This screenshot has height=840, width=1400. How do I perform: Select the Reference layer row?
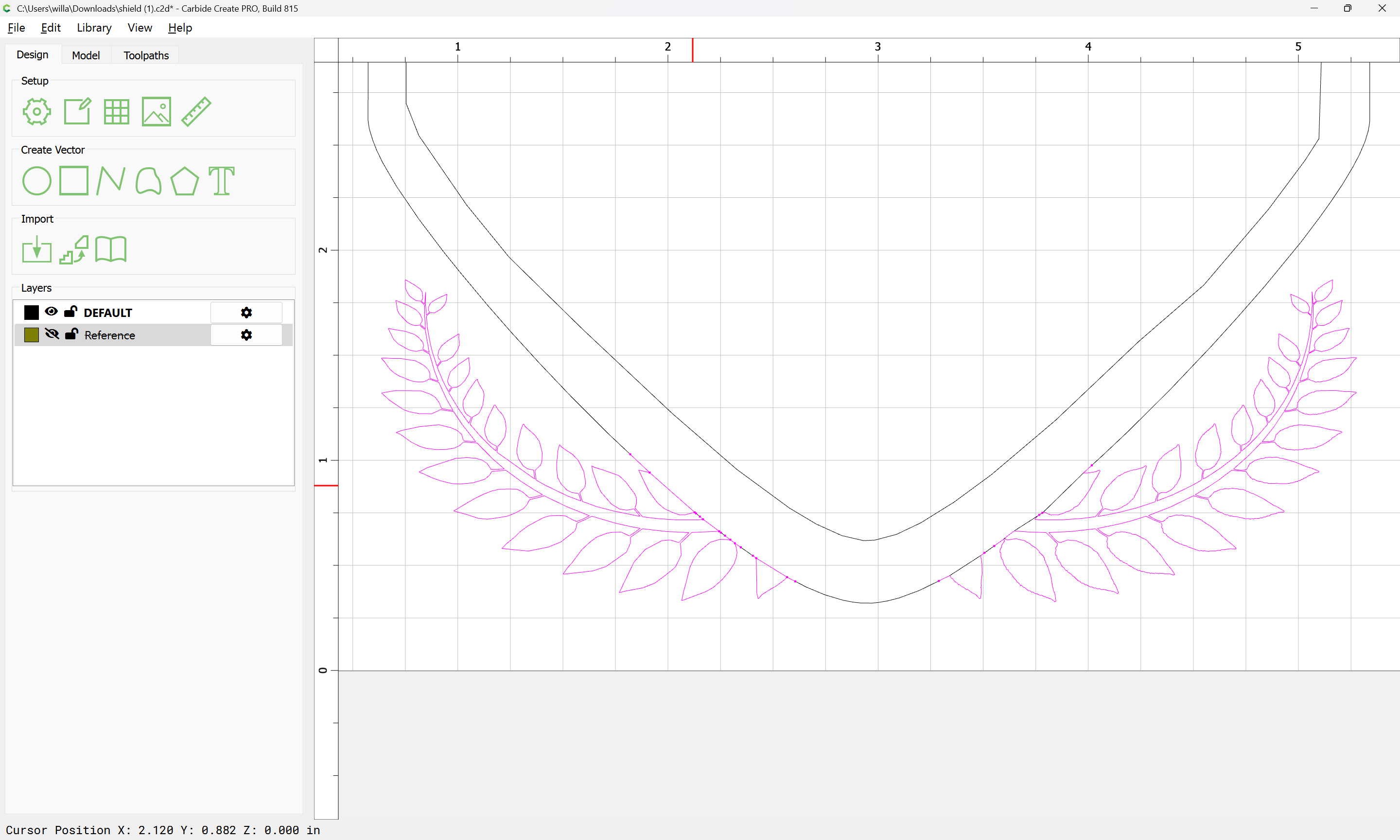(153, 335)
